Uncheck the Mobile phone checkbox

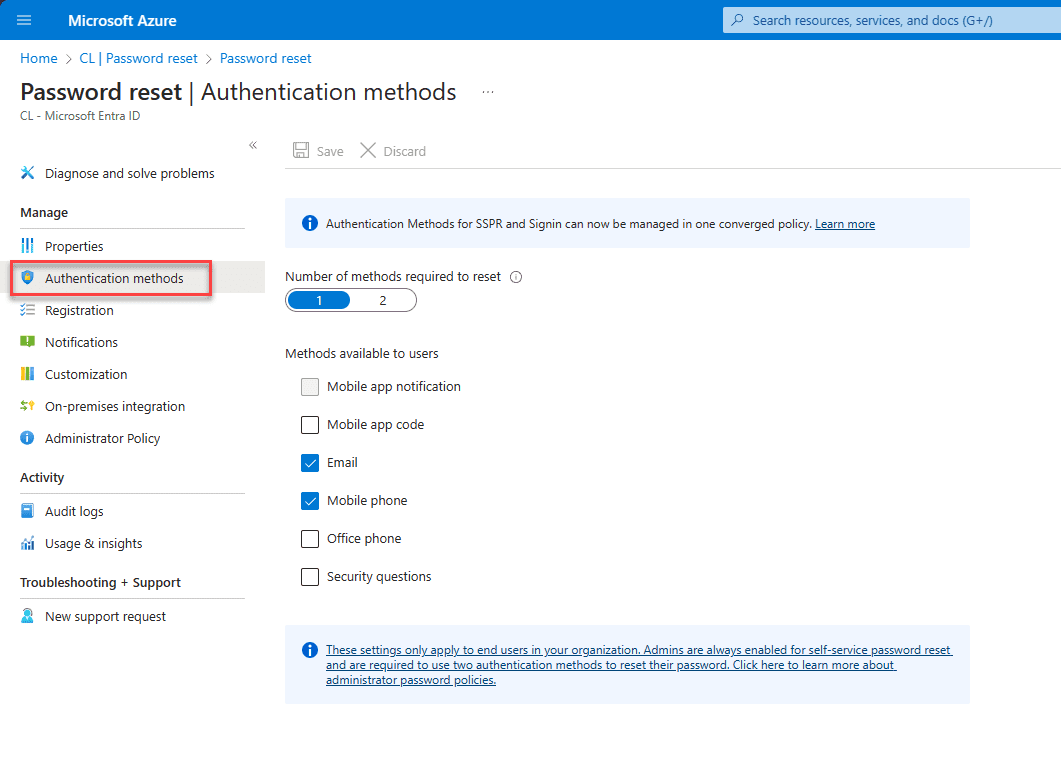tap(310, 500)
